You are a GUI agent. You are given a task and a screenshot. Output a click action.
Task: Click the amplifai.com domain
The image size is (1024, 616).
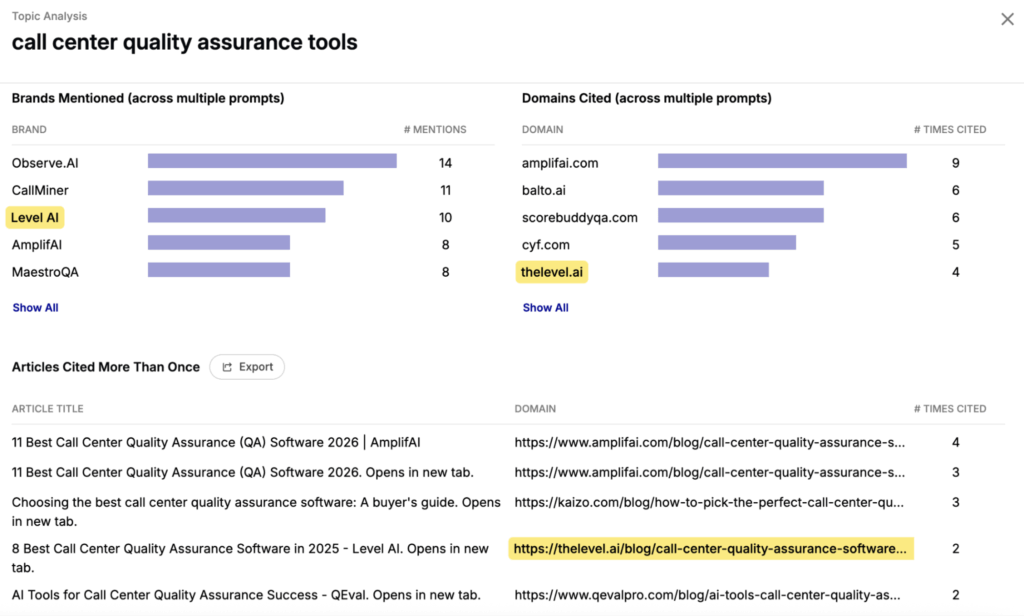click(x=560, y=163)
